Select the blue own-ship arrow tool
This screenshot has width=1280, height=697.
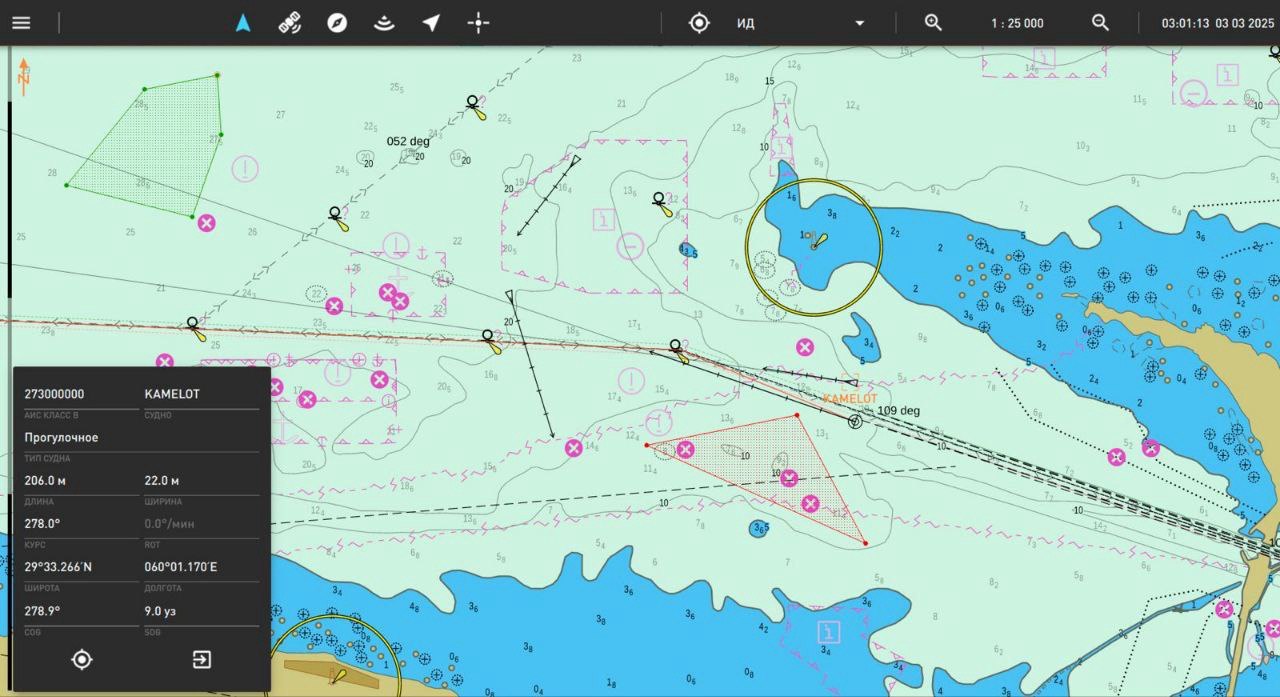pos(242,23)
